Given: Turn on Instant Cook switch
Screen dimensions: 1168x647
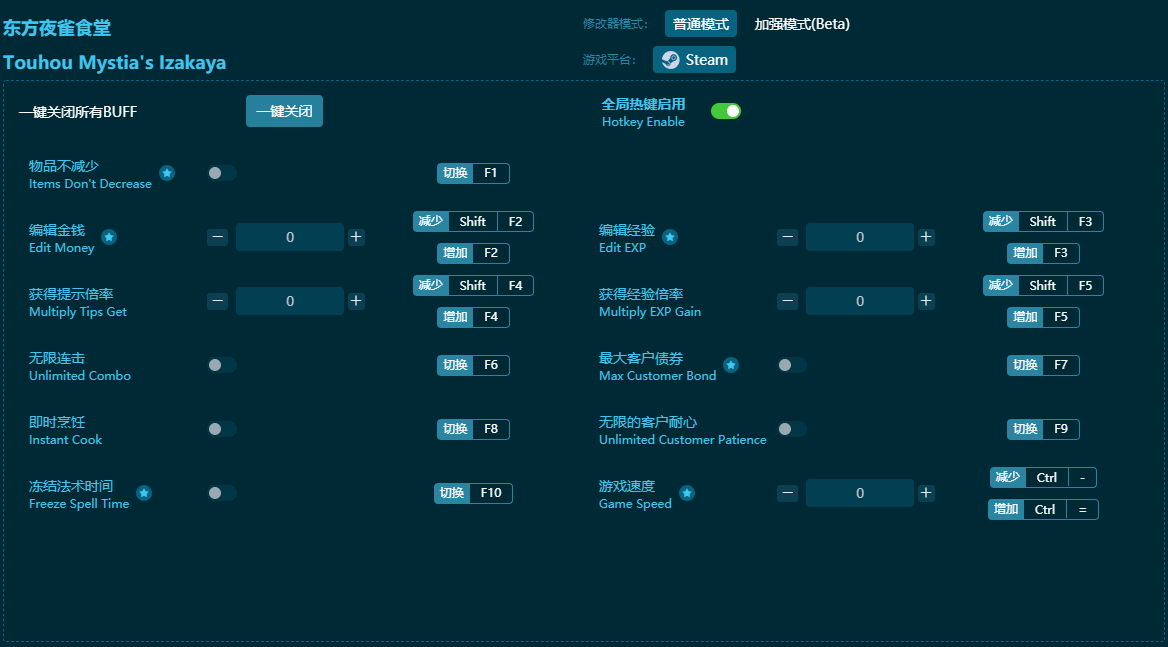Looking at the screenshot, I should [x=222, y=429].
